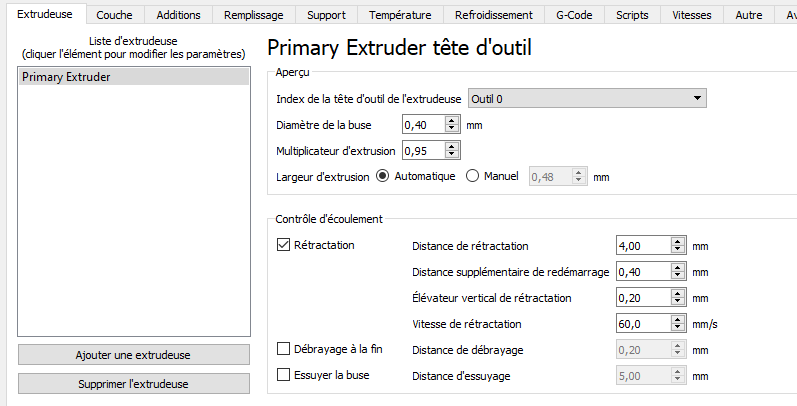
Task: Enable Débrayage à la fin option
Action: (283, 349)
